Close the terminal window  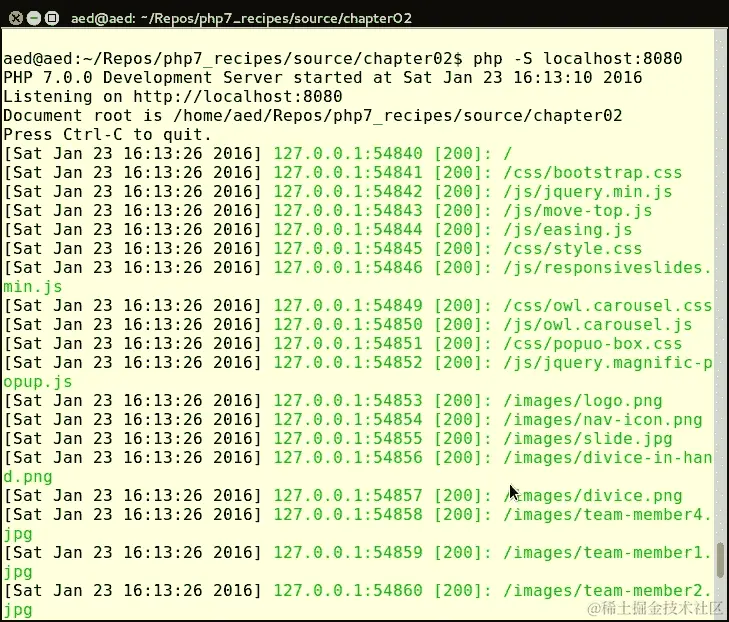tap(16, 18)
